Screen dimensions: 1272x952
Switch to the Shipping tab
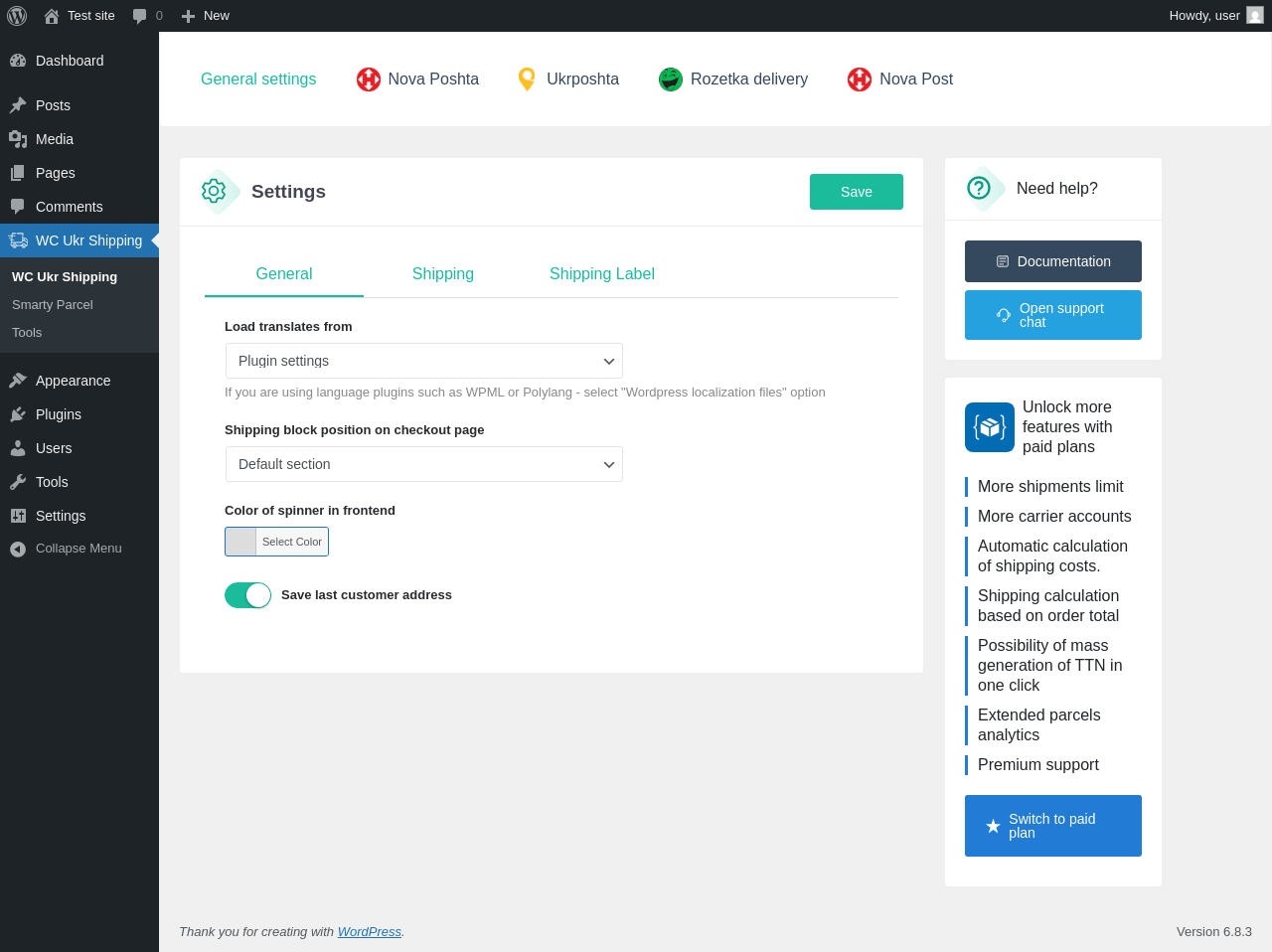443,274
